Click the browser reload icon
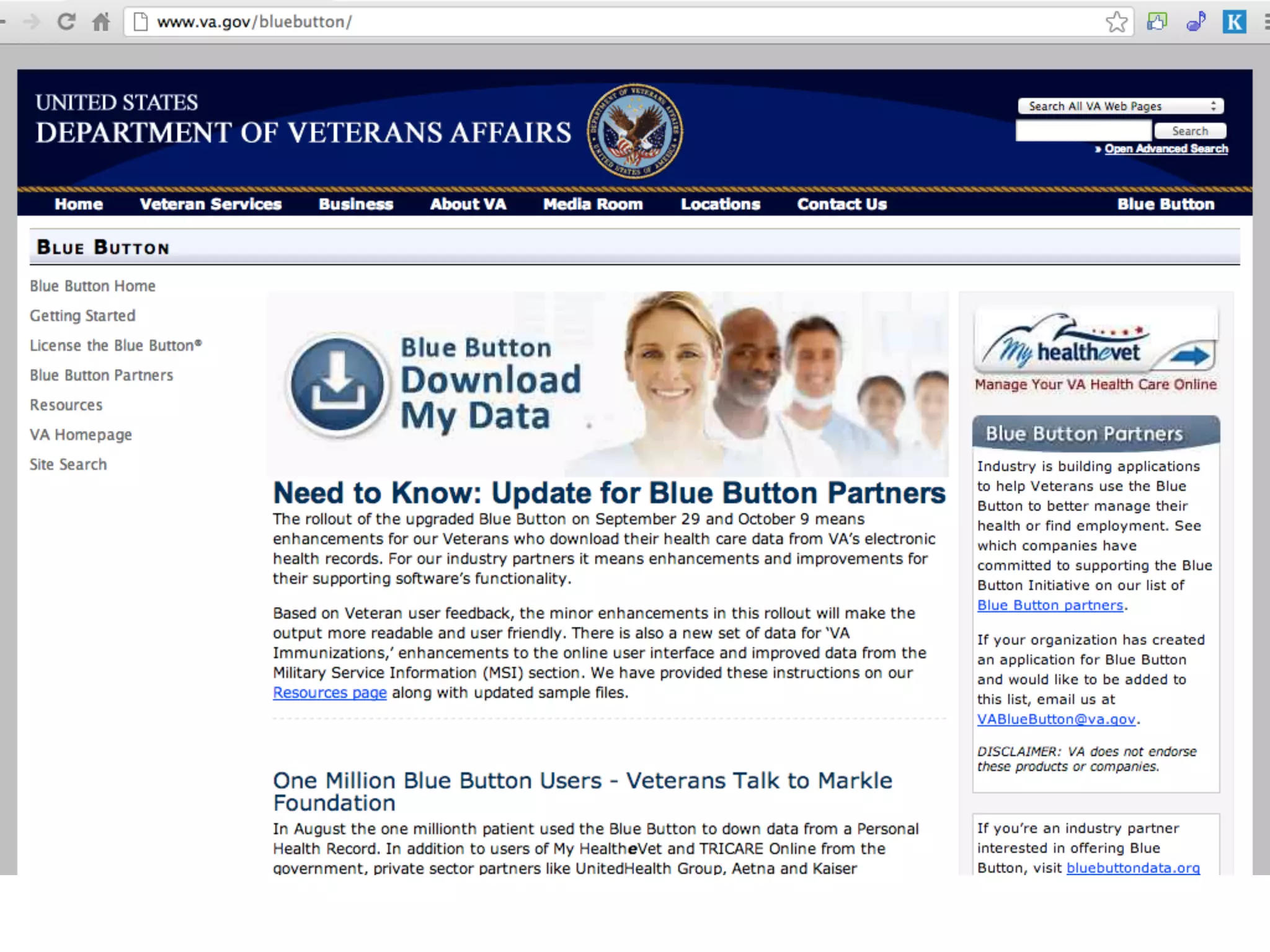 point(66,22)
